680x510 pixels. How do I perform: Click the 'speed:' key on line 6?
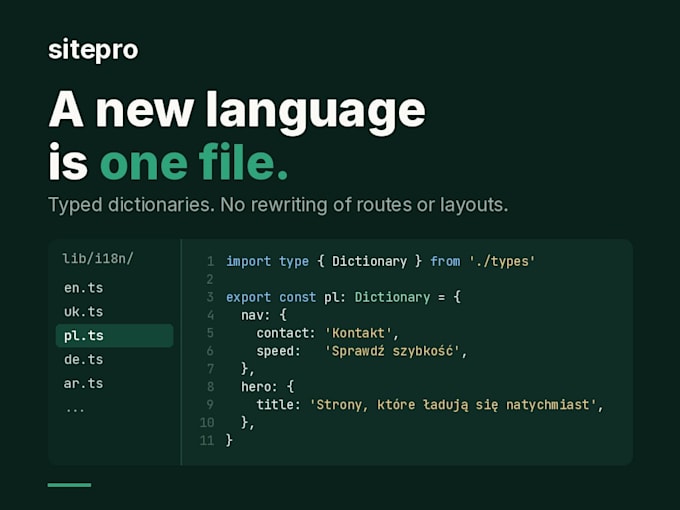(278, 351)
